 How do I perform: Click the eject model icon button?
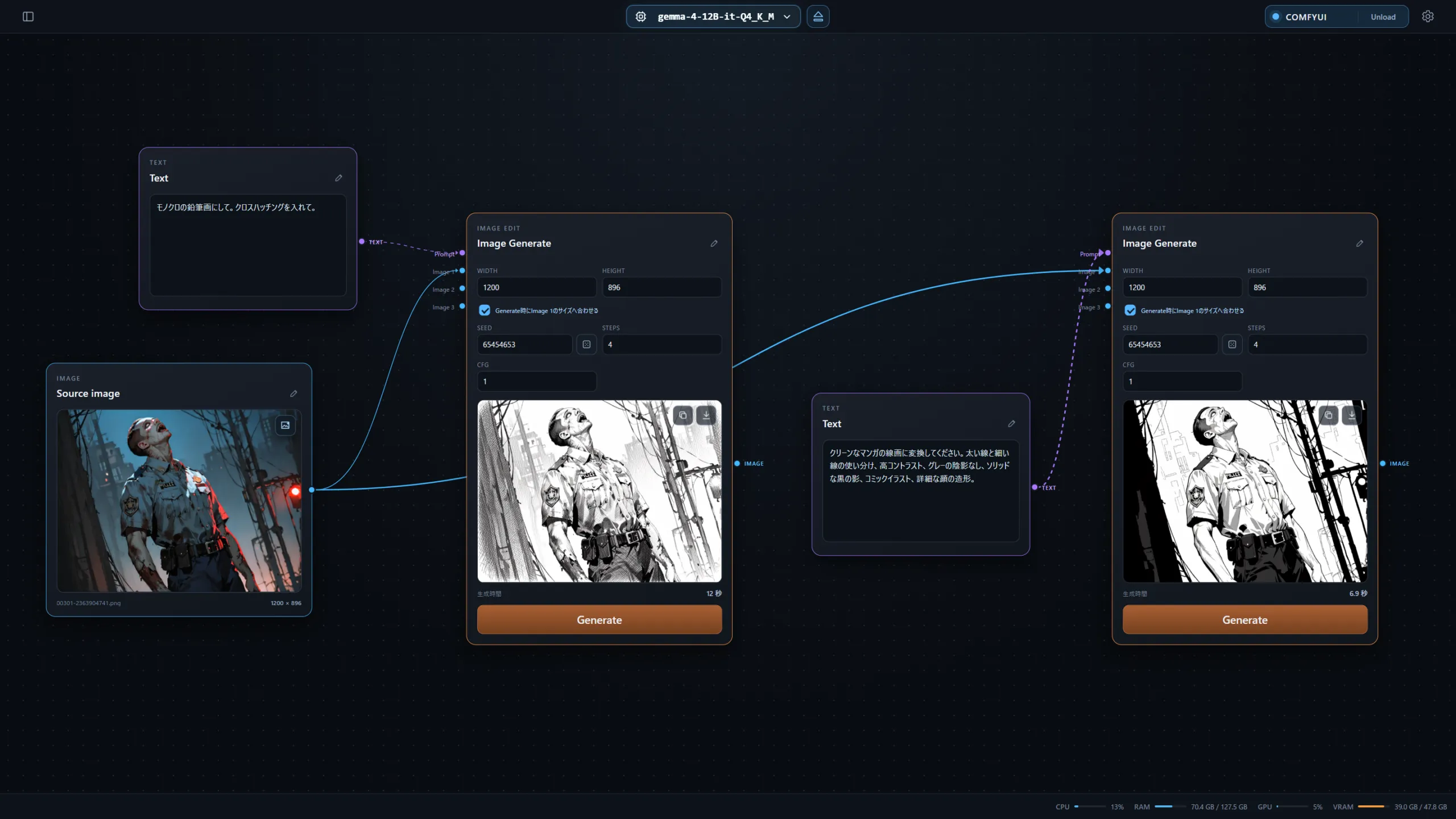point(818,16)
